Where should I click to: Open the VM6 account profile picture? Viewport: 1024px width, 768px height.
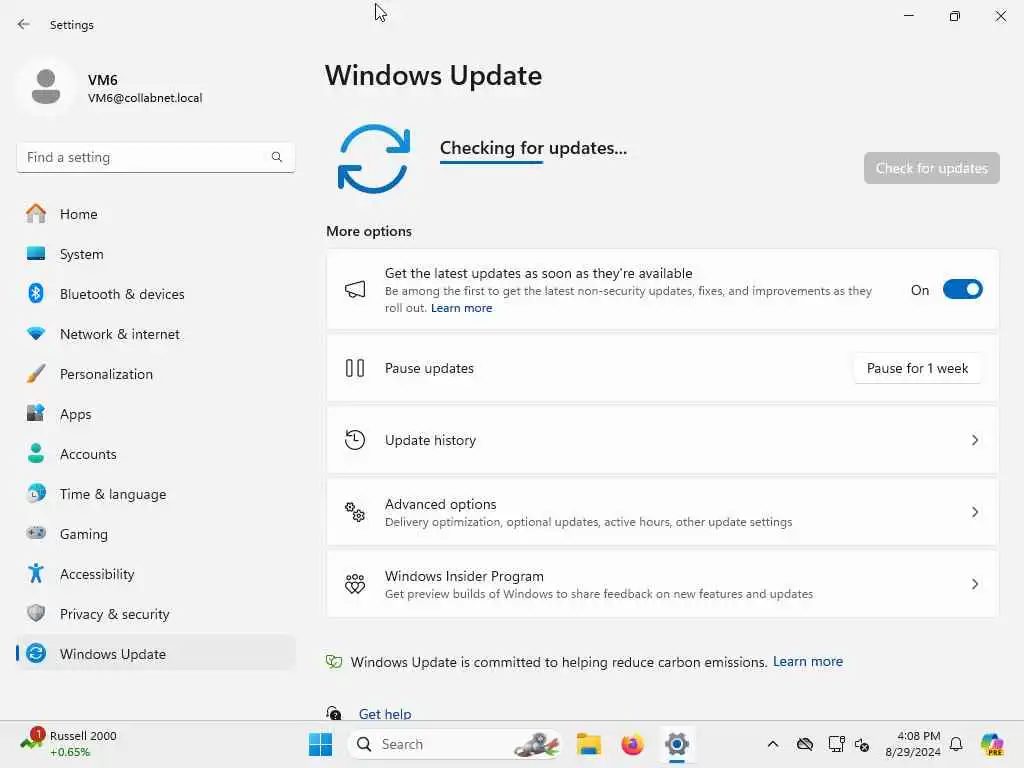click(x=46, y=87)
